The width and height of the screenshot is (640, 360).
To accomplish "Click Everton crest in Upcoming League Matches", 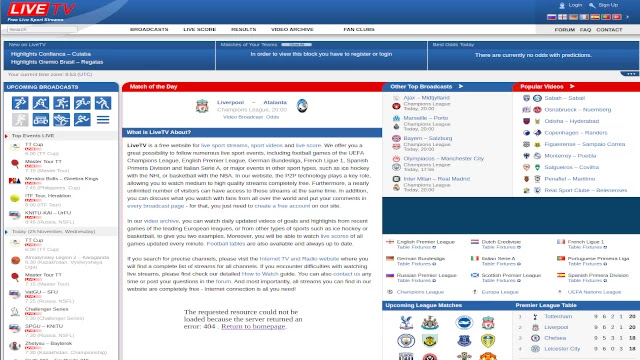I will pyautogui.click(x=464, y=340).
